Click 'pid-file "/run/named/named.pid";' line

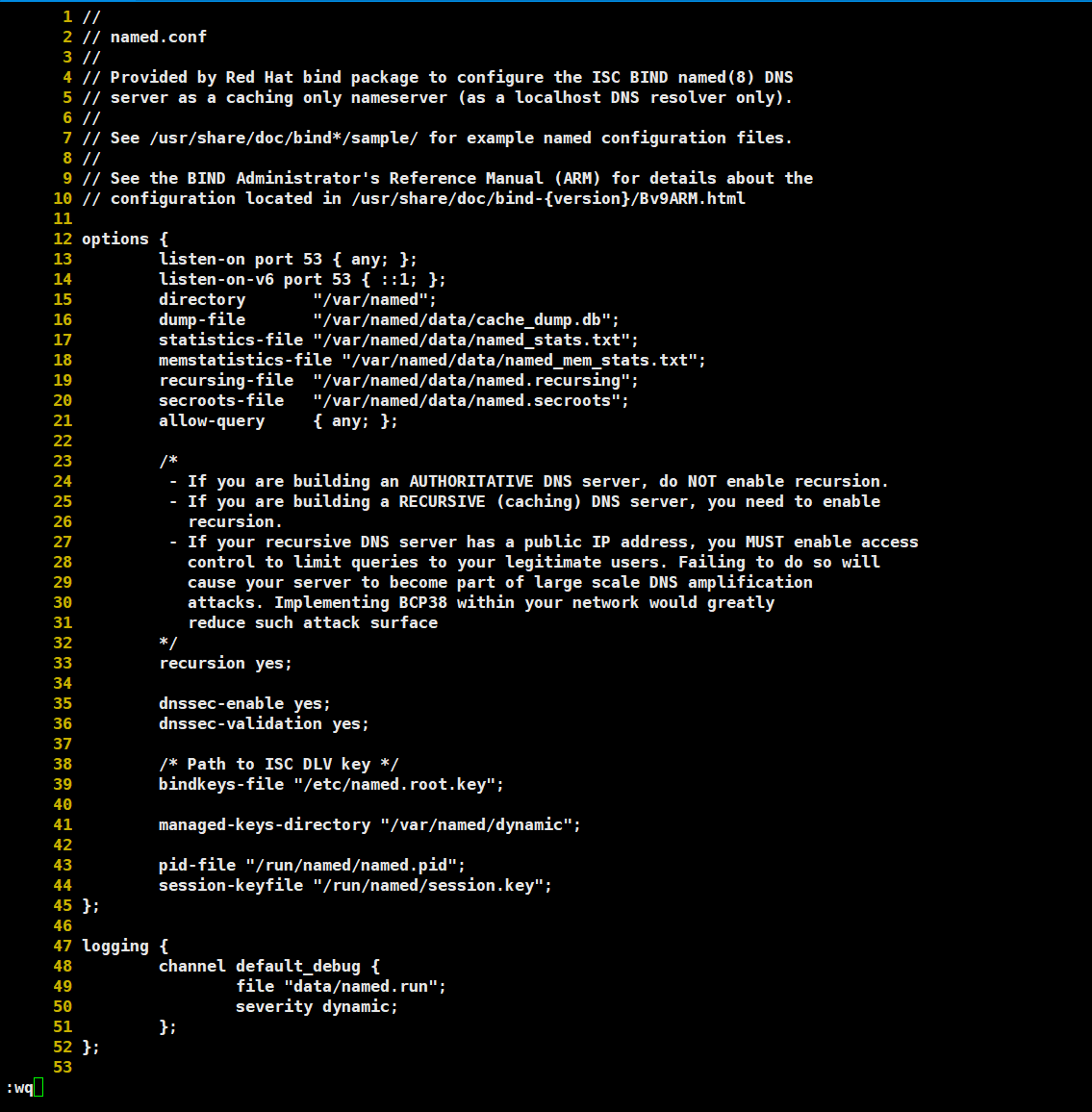312,865
